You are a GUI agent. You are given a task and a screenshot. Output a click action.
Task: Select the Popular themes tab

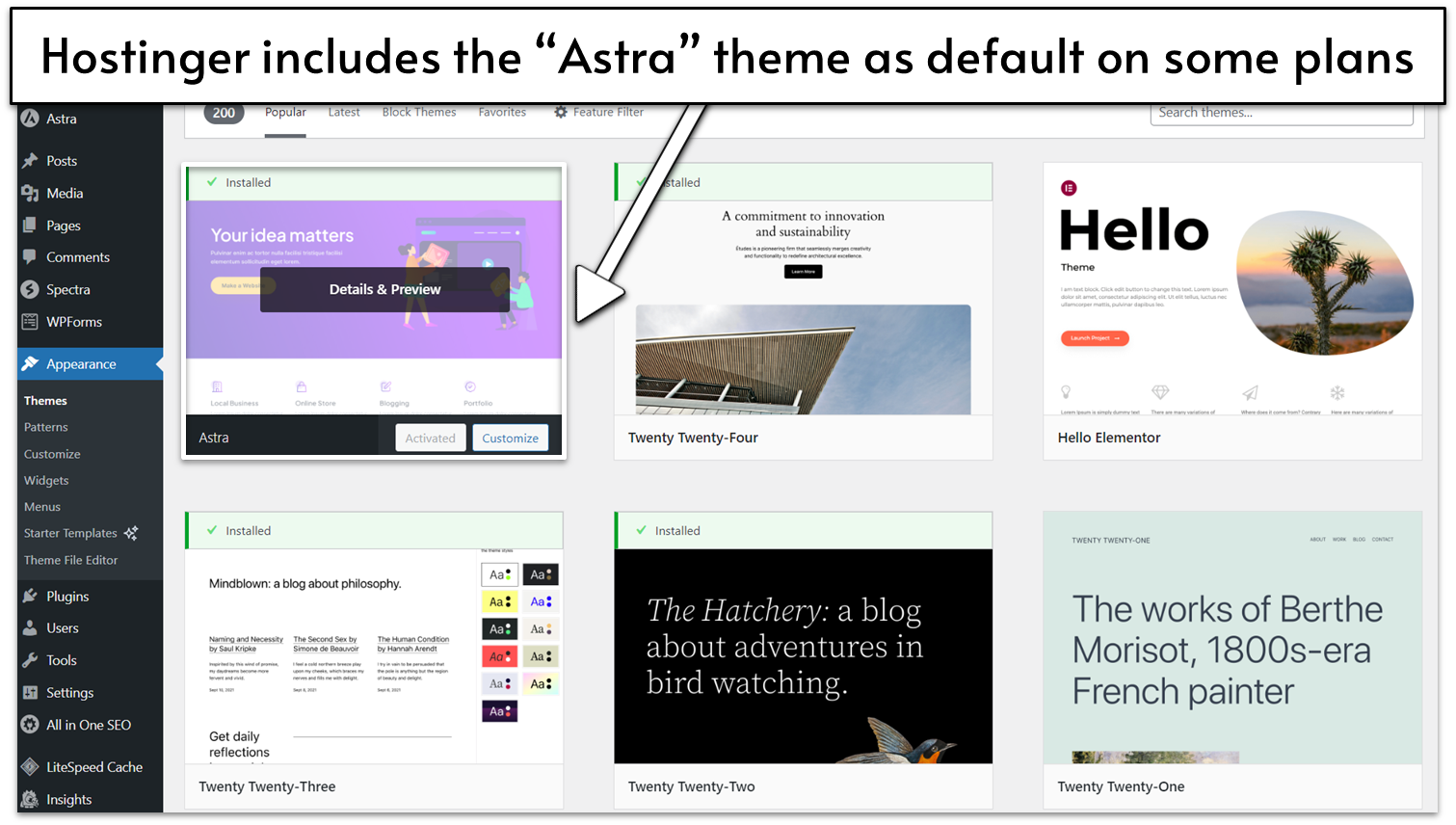click(x=285, y=112)
